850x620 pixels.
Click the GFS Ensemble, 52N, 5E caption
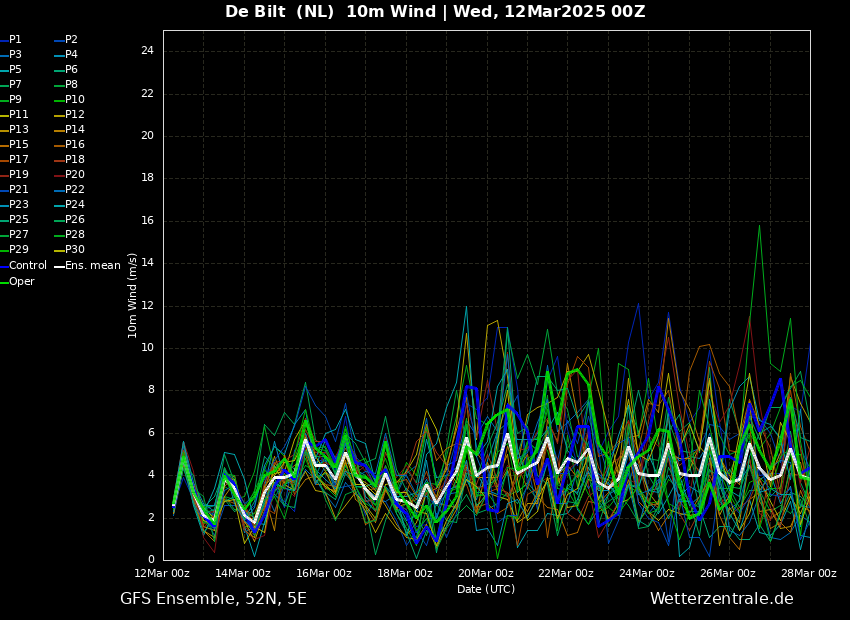click(x=213, y=599)
